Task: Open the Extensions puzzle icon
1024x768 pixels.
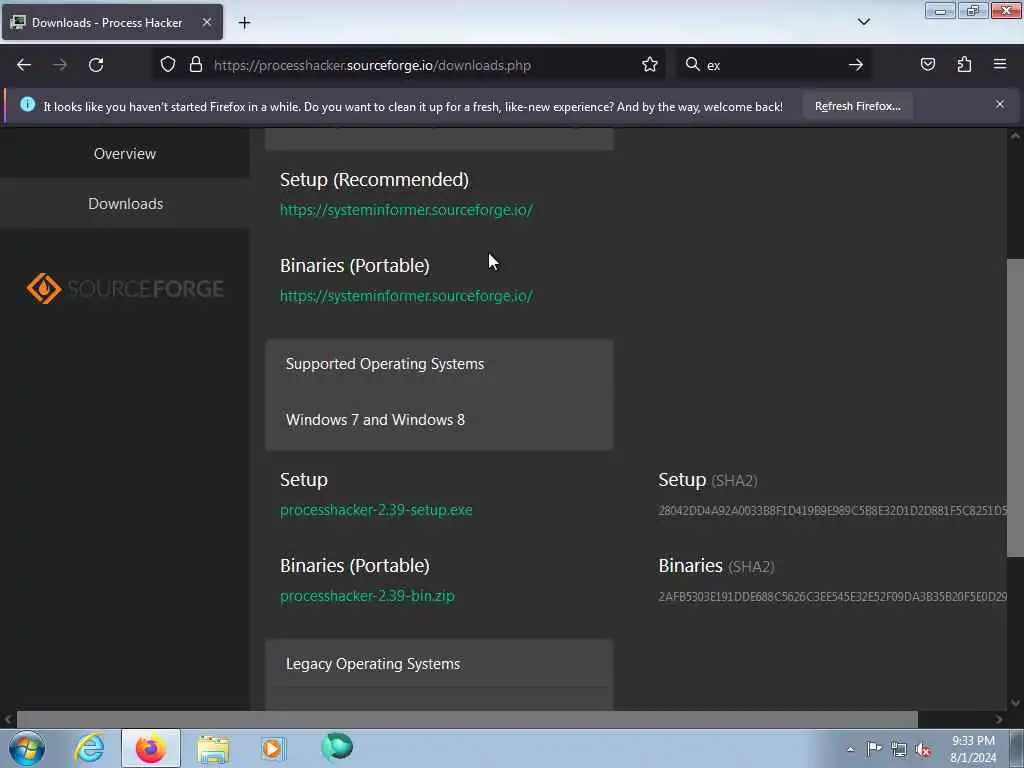Action: tap(964, 65)
